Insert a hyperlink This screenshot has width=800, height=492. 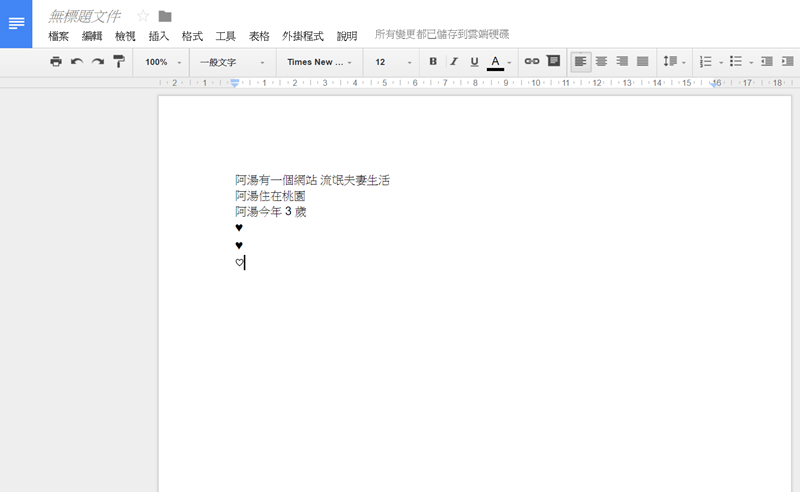coord(532,61)
